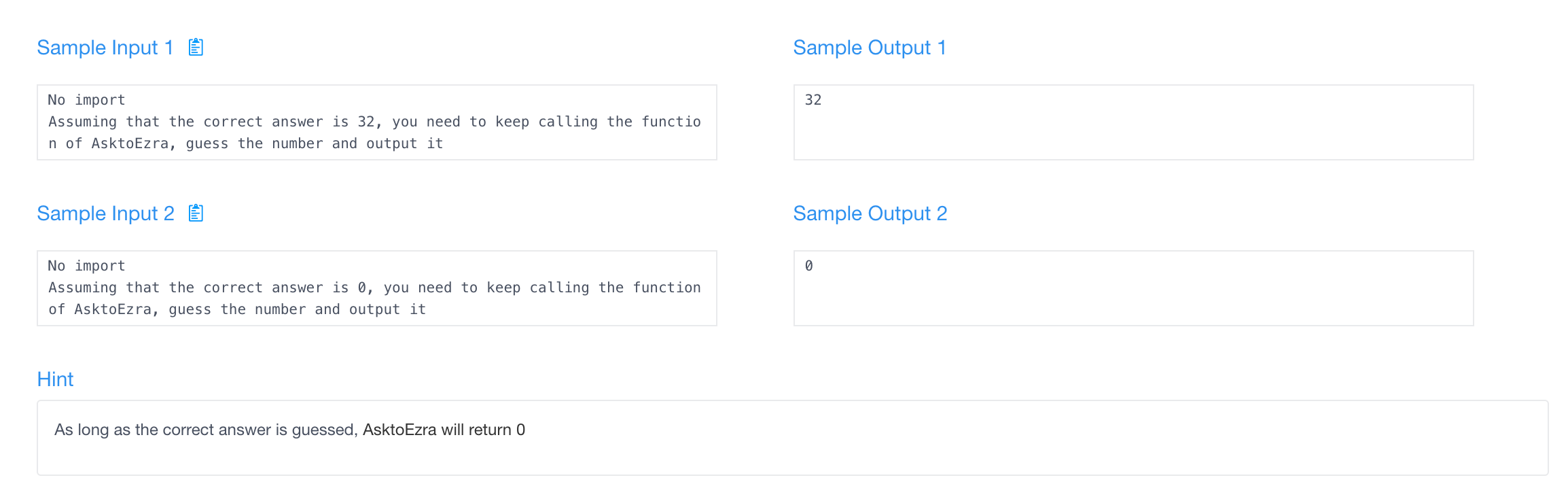Screen dimensions: 1568x499
Task: Click "No import" line in Sample Input 1
Action: [x=86, y=100]
